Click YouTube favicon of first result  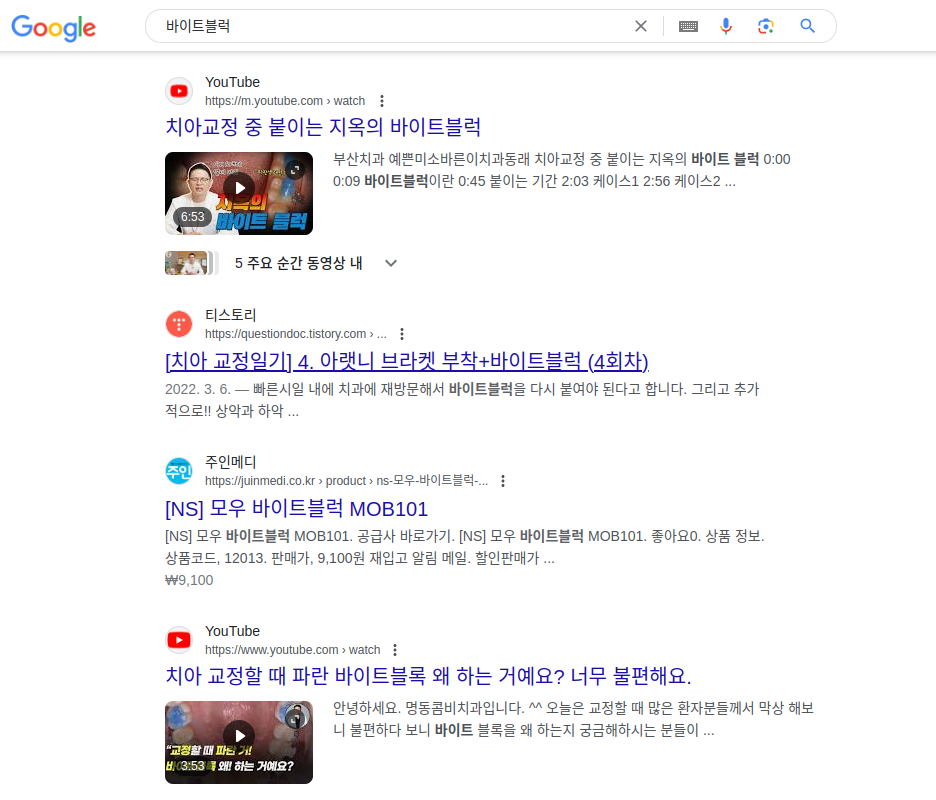178,91
